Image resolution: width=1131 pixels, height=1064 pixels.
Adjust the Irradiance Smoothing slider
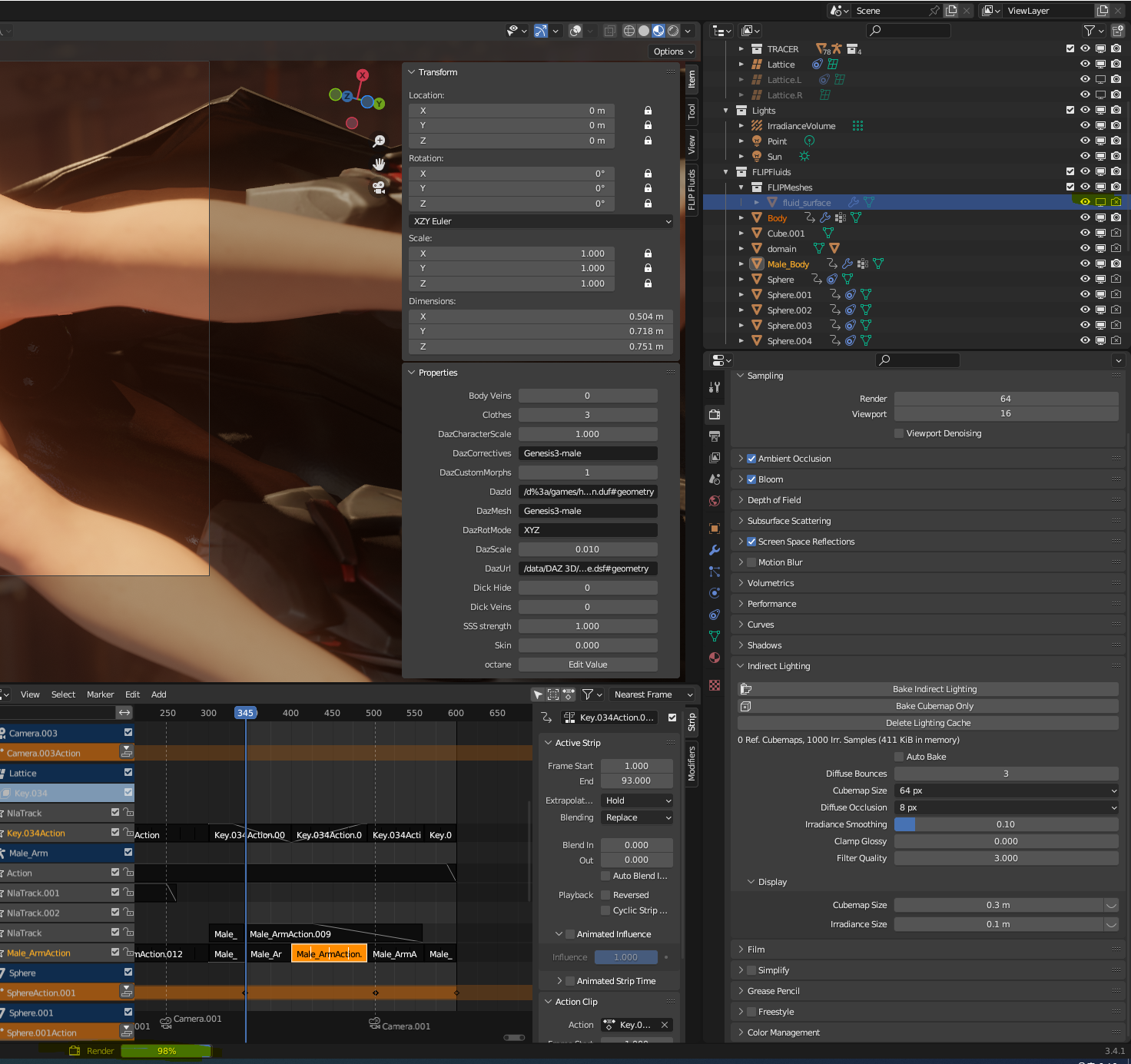click(x=1007, y=824)
